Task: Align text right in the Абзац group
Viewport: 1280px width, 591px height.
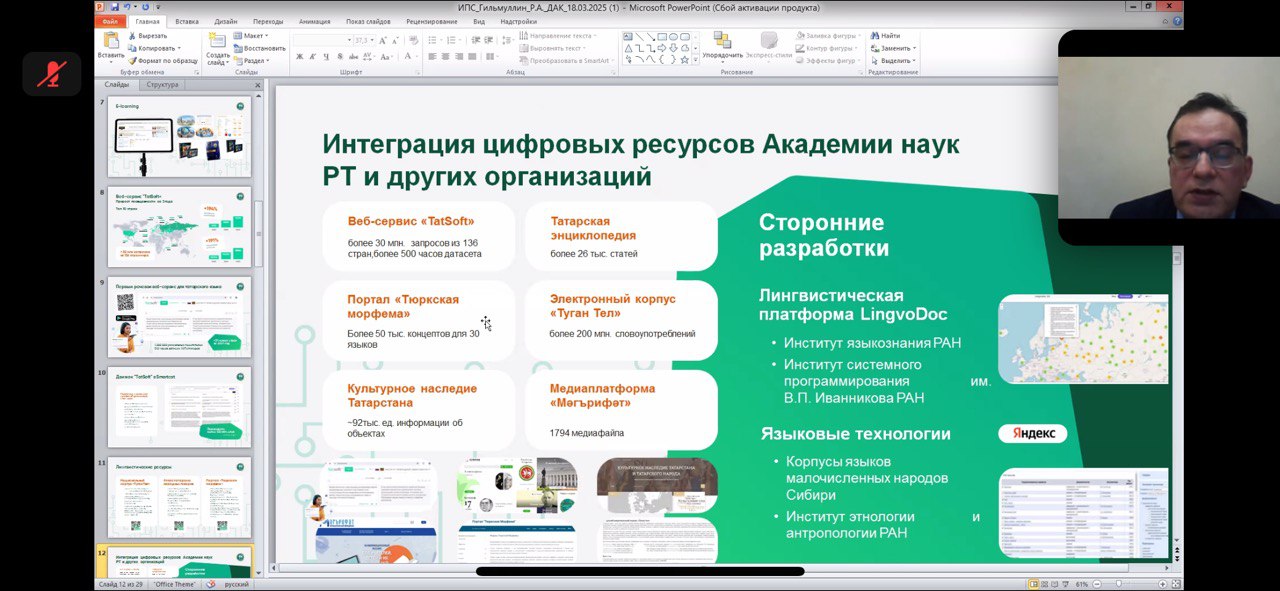Action: (459, 56)
